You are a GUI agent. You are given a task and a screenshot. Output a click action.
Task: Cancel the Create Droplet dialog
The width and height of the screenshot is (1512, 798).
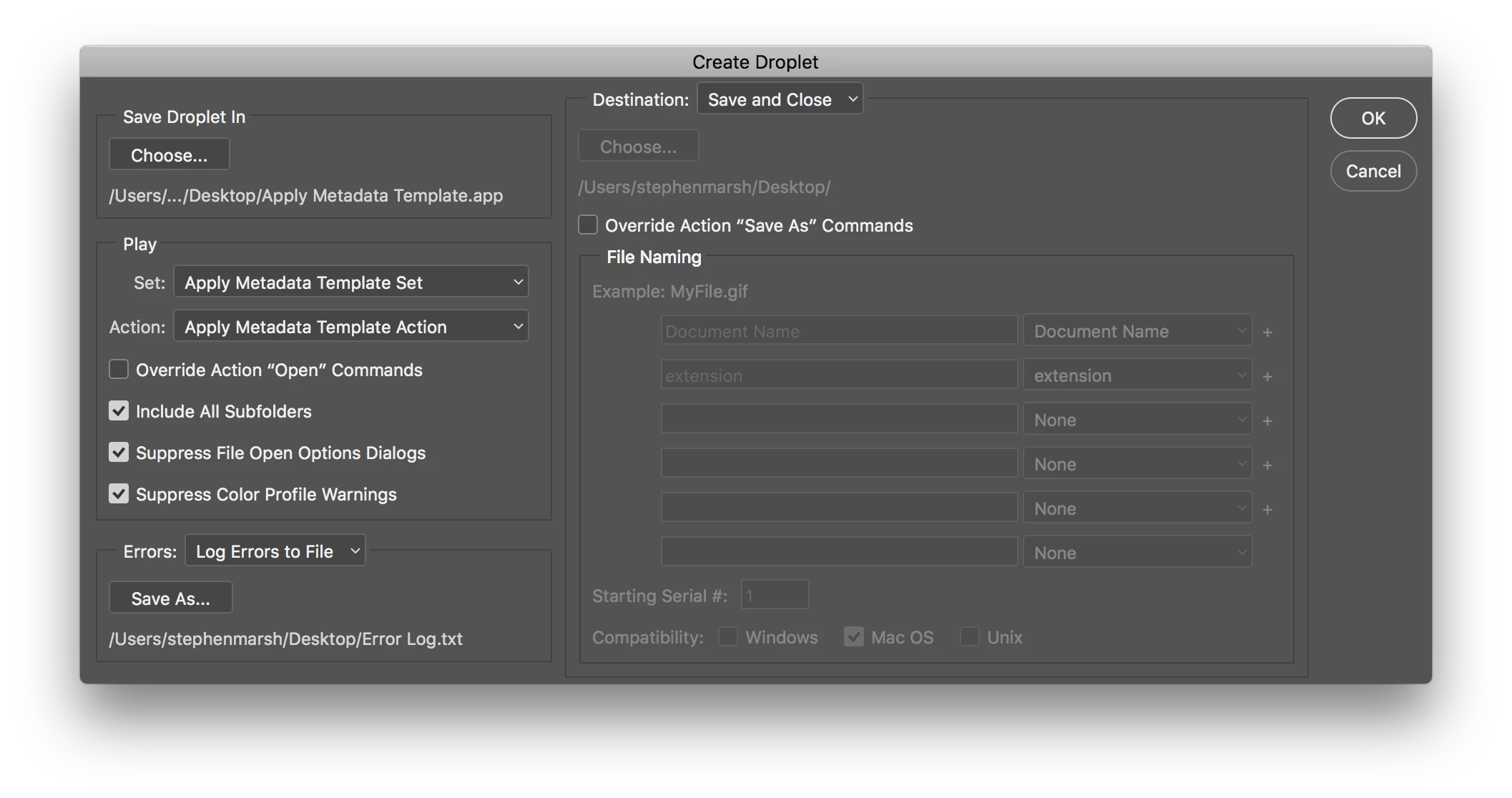(1373, 171)
